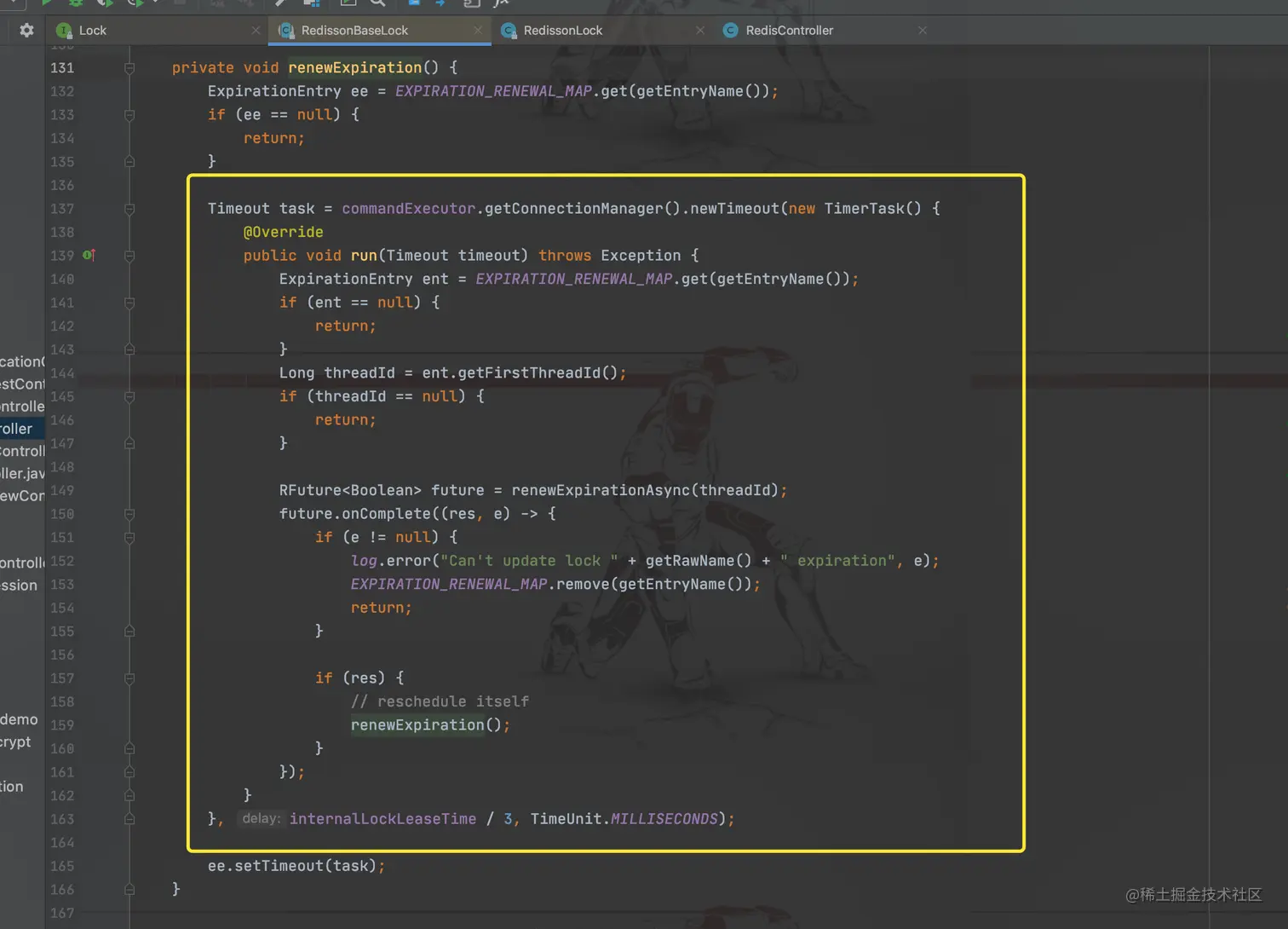Click the @Override annotation
Image resolution: width=1288 pixels, height=929 pixels.
(x=283, y=232)
